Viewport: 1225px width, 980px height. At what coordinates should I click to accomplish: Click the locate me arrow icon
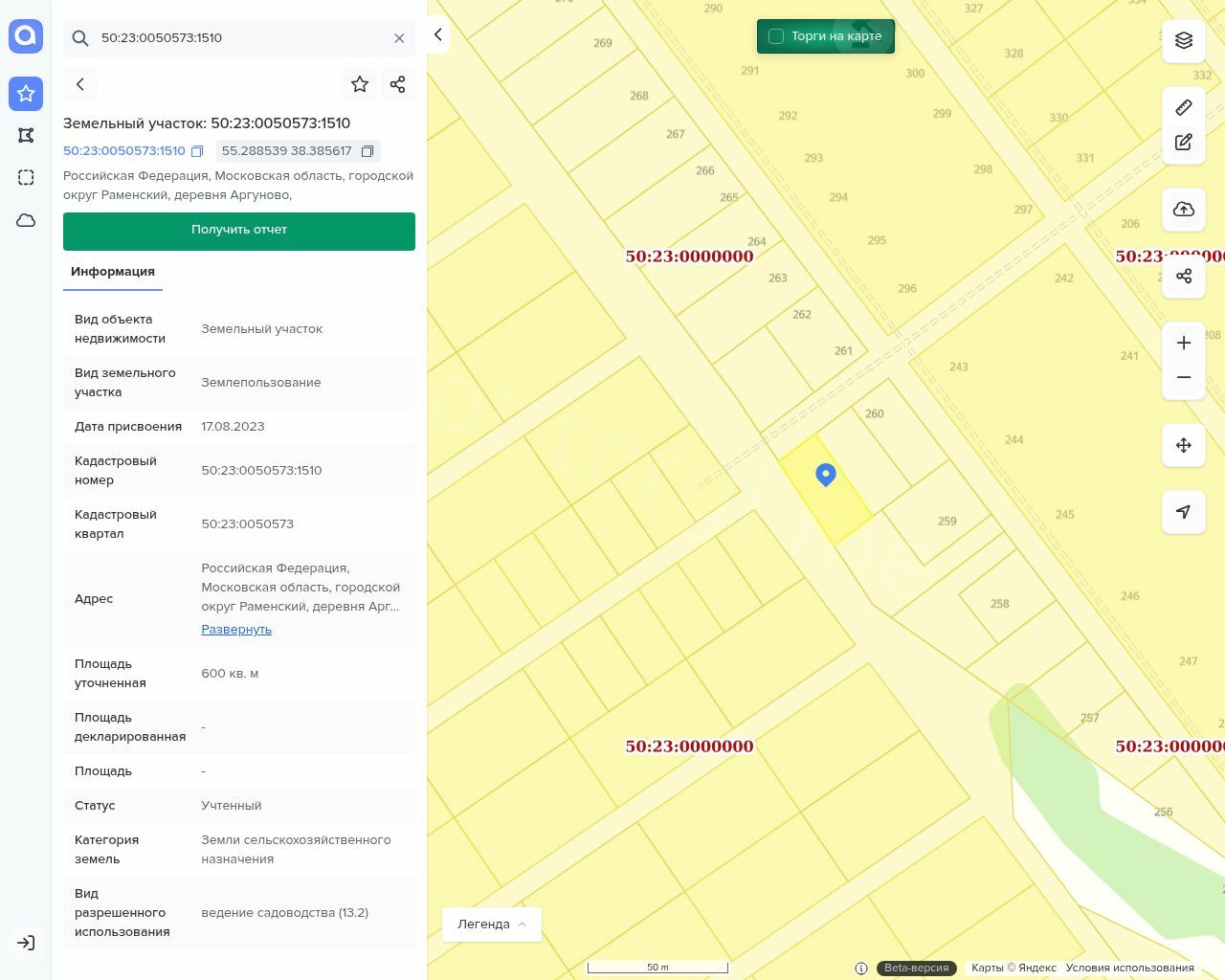pyautogui.click(x=1184, y=512)
